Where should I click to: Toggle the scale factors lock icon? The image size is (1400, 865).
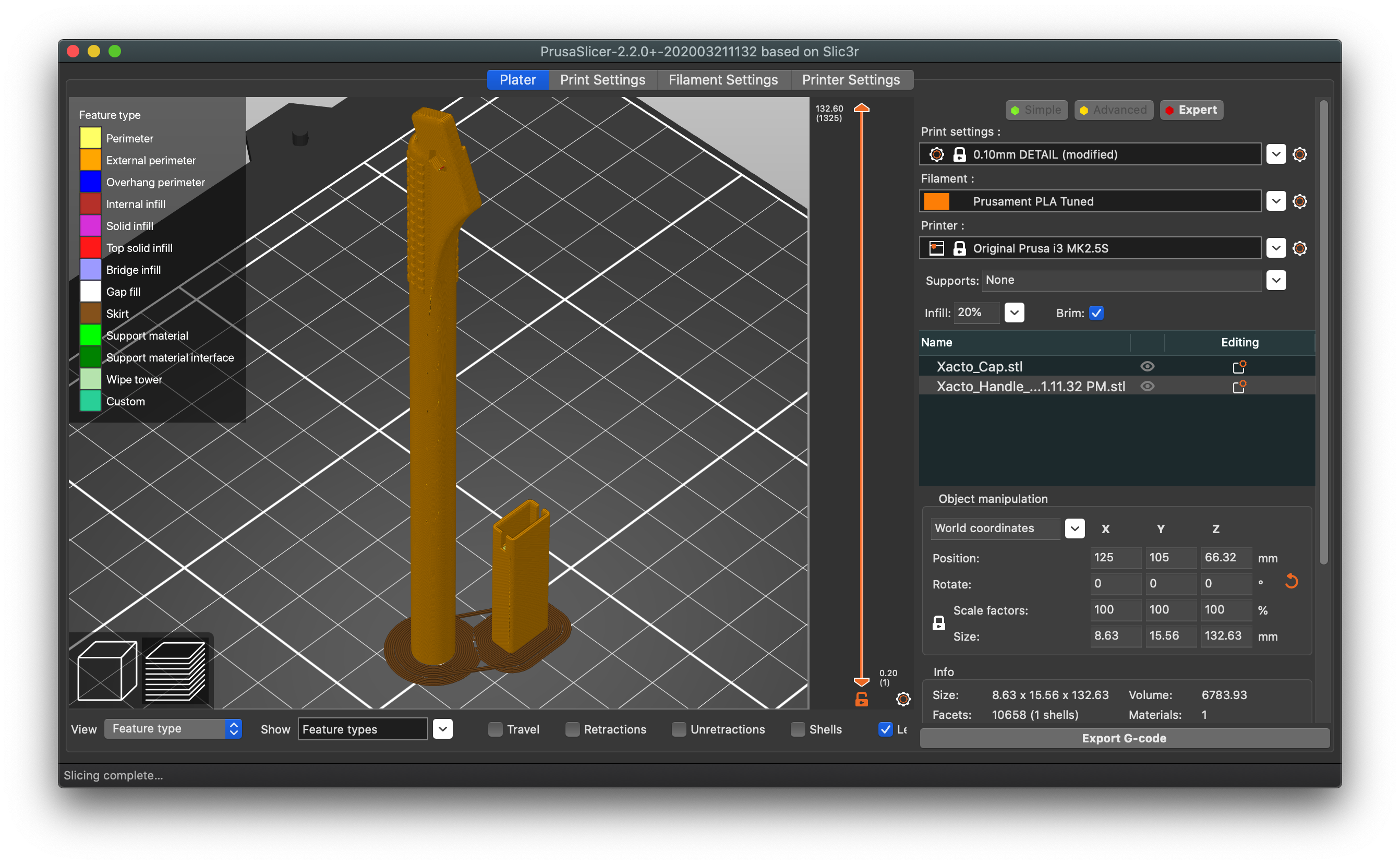coord(938,623)
